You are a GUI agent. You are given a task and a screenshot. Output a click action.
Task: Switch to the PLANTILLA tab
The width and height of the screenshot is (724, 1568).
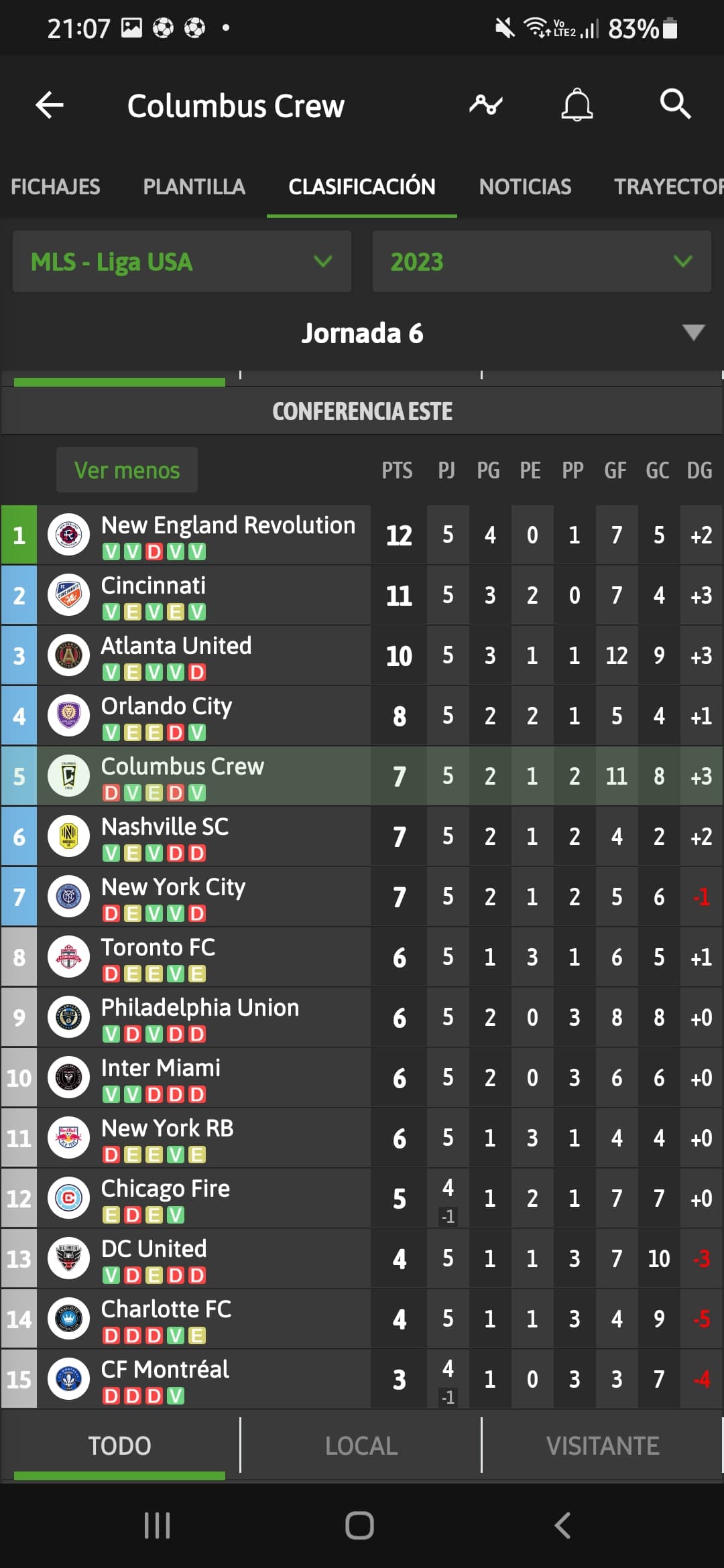(194, 186)
